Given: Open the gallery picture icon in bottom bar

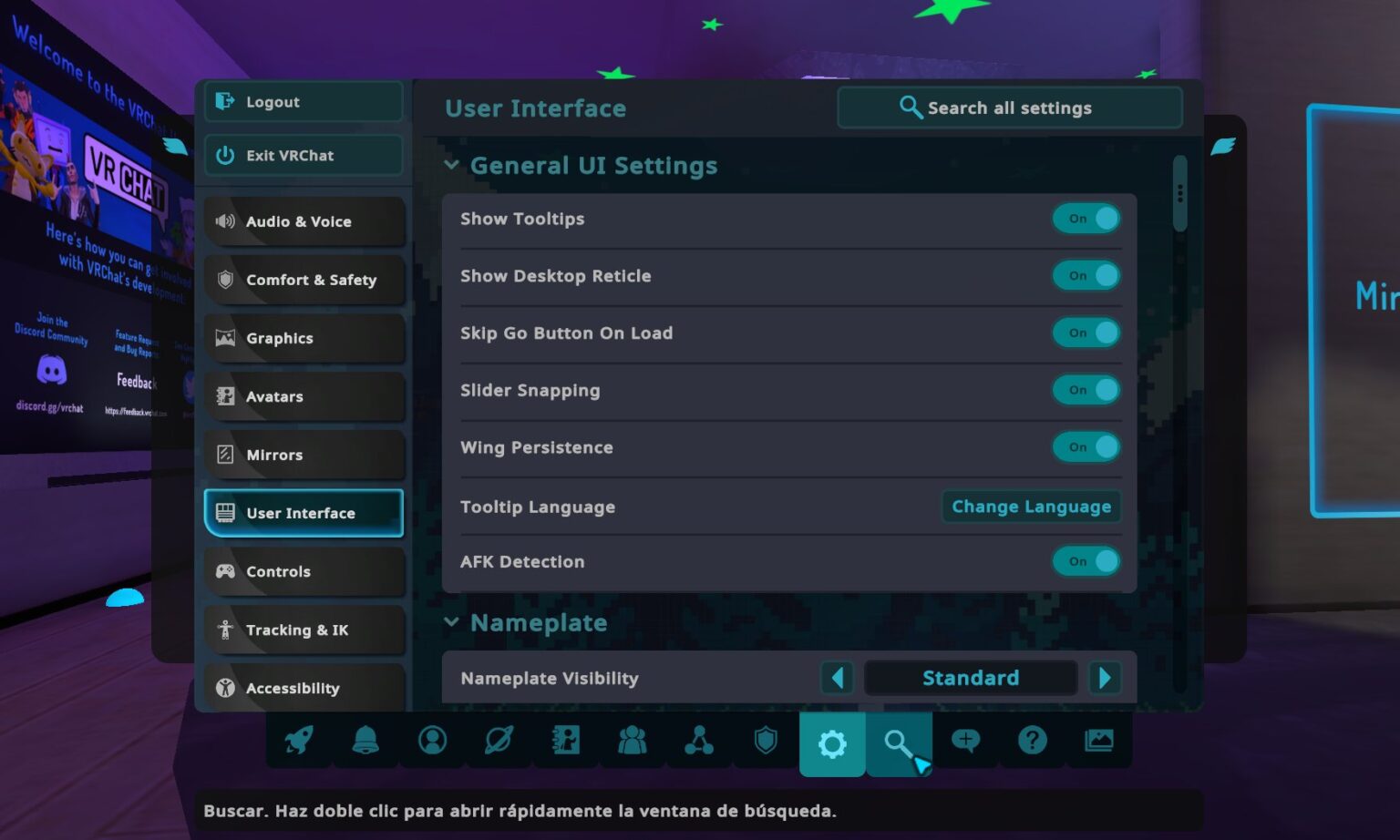Looking at the screenshot, I should click(1098, 742).
